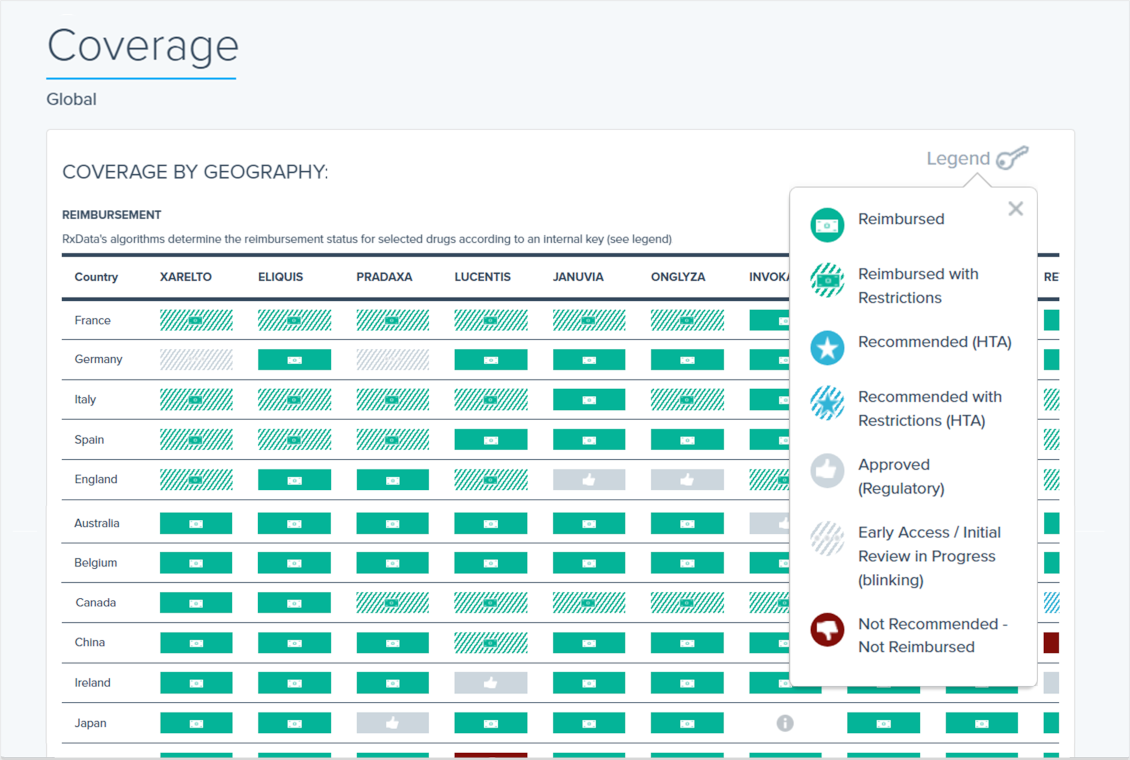The height and width of the screenshot is (760, 1130).
Task: Select Italy JANUVIA reimbursed cell
Action: [x=589, y=400]
